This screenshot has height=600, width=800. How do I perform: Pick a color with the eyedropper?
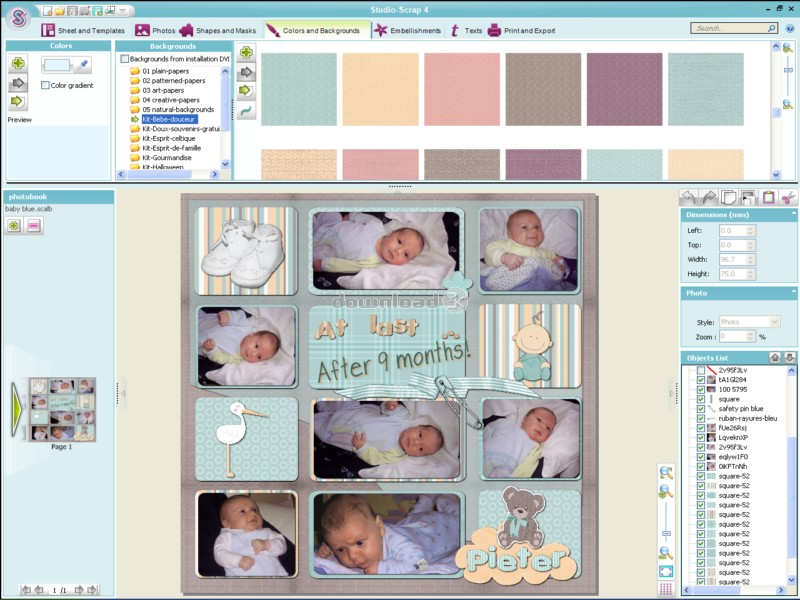[84, 65]
